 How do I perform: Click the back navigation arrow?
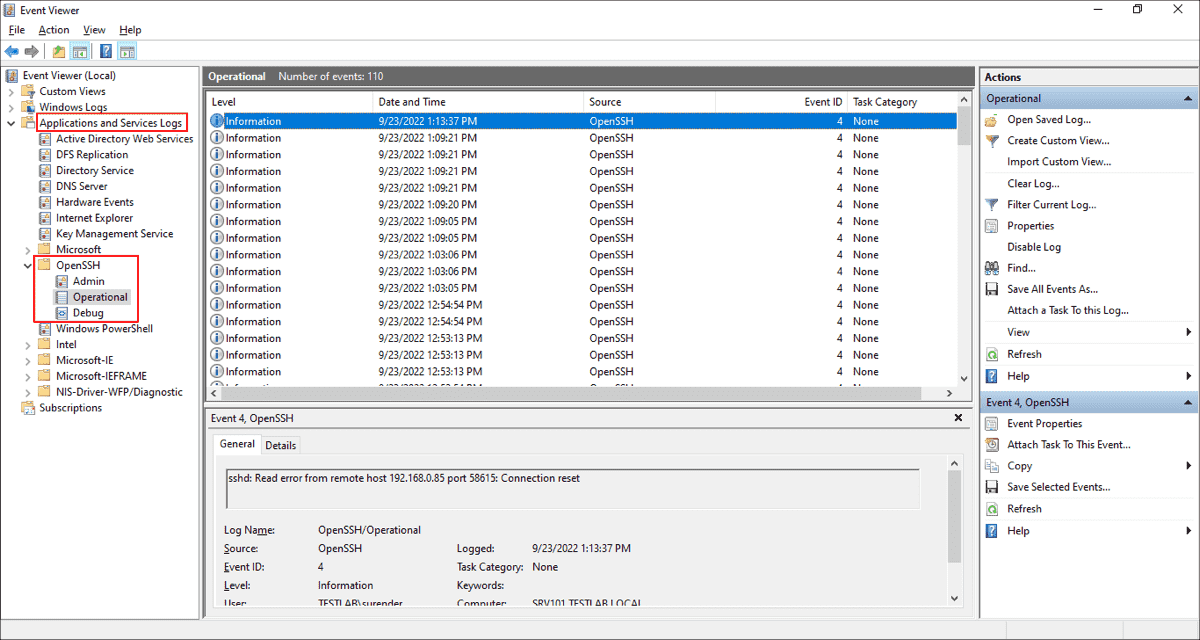(13, 51)
